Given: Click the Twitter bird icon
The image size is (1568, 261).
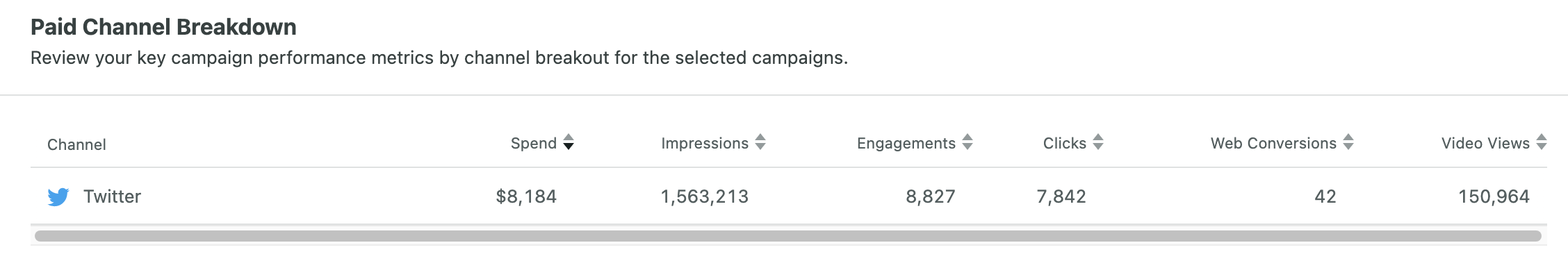Looking at the screenshot, I should (58, 197).
